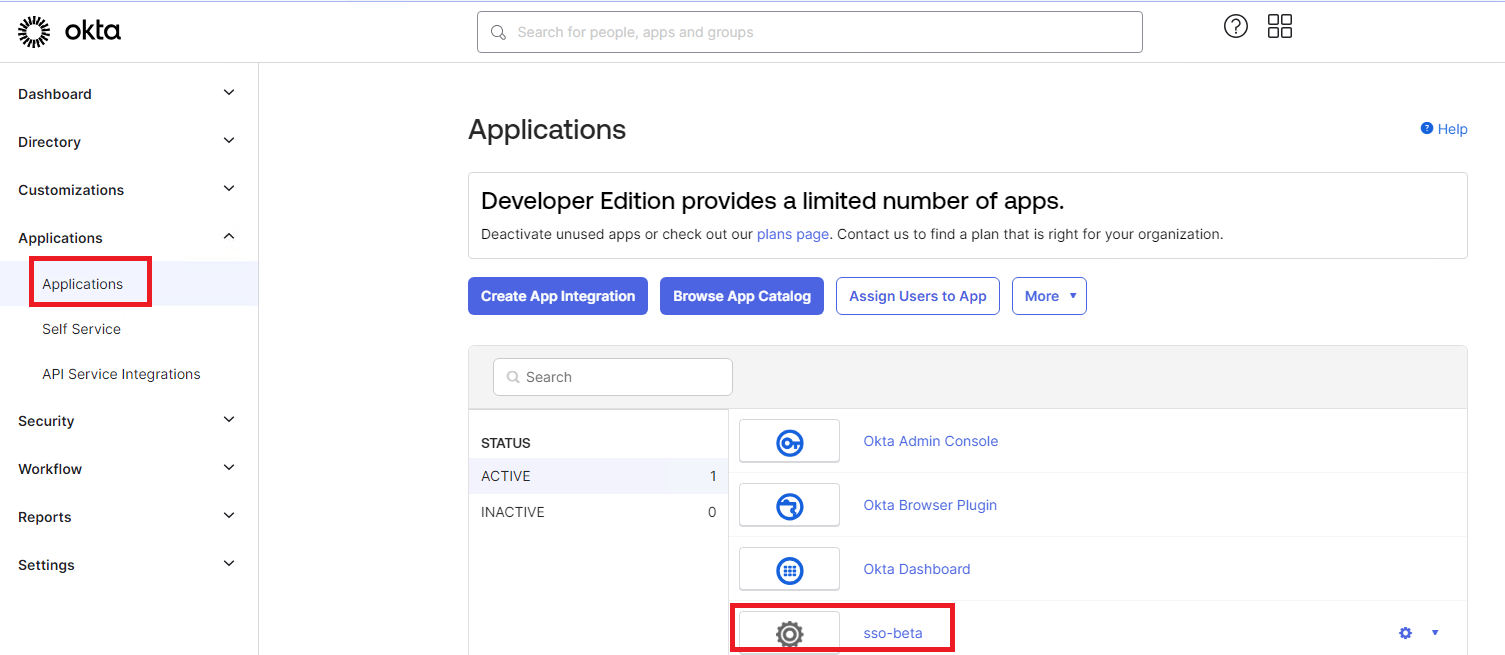Click the Okta Browser Plugin app icon
The image size is (1505, 655).
click(789, 504)
